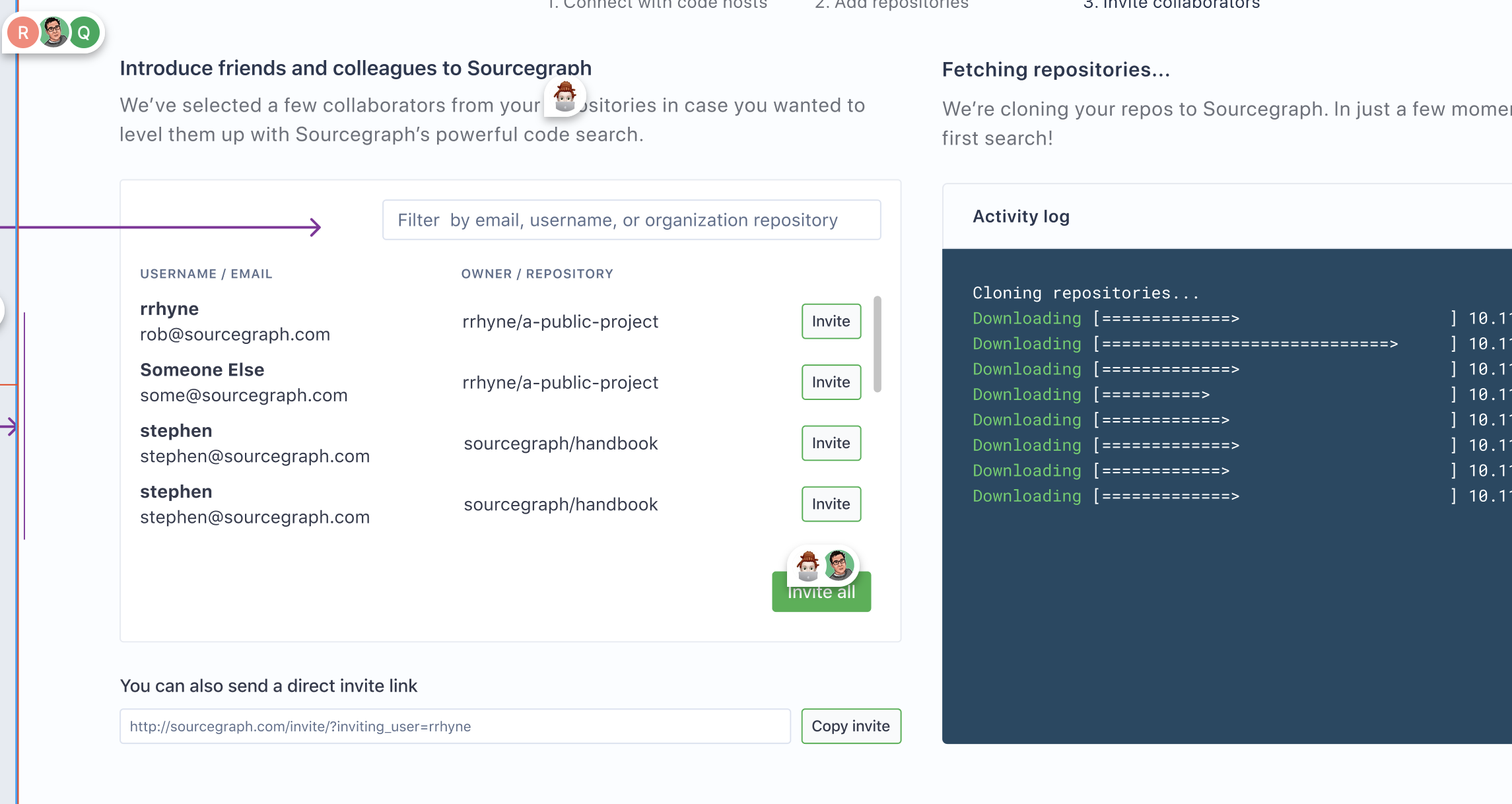Image resolution: width=1512 pixels, height=804 pixels.
Task: Click the green Invite all button
Action: click(821, 593)
